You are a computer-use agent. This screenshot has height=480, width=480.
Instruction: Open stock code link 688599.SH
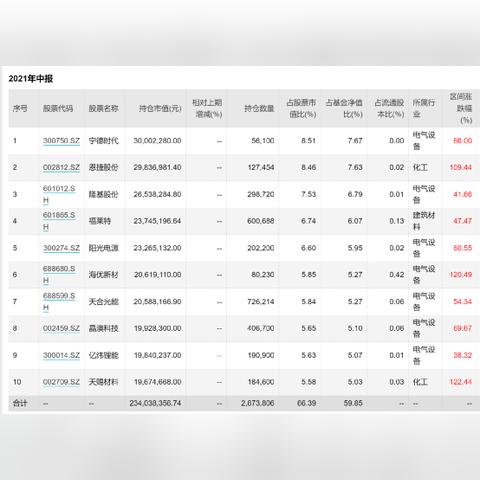(59, 302)
